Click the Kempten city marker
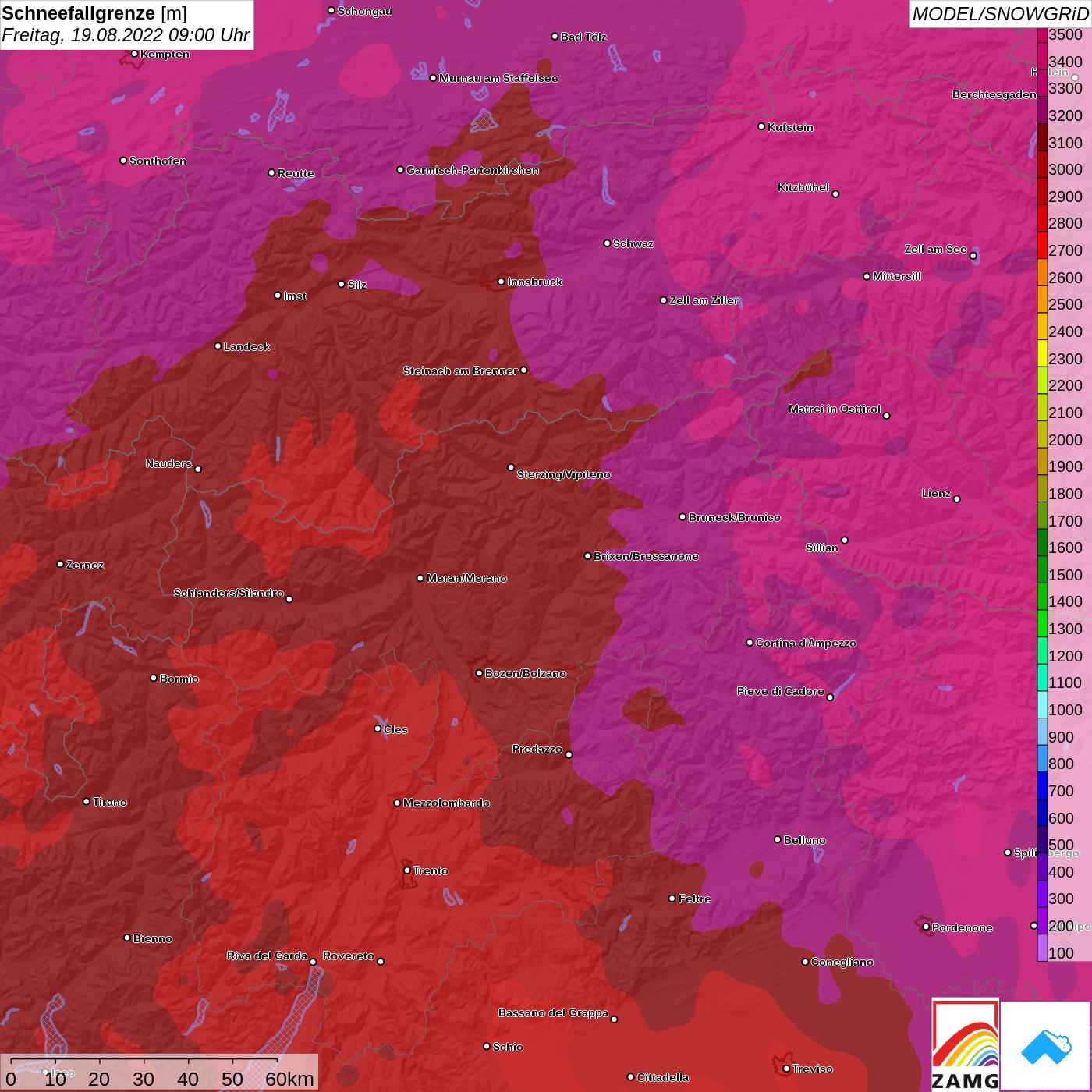Image resolution: width=1092 pixels, height=1092 pixels. 134,54
